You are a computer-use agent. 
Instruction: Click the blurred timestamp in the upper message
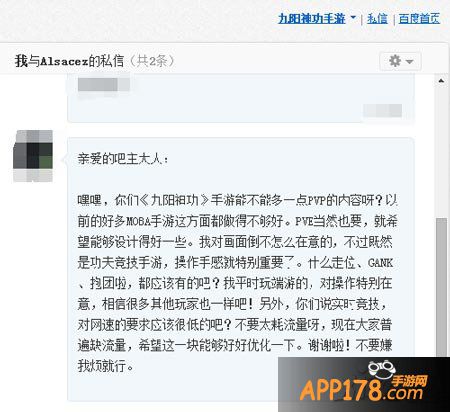point(383,111)
